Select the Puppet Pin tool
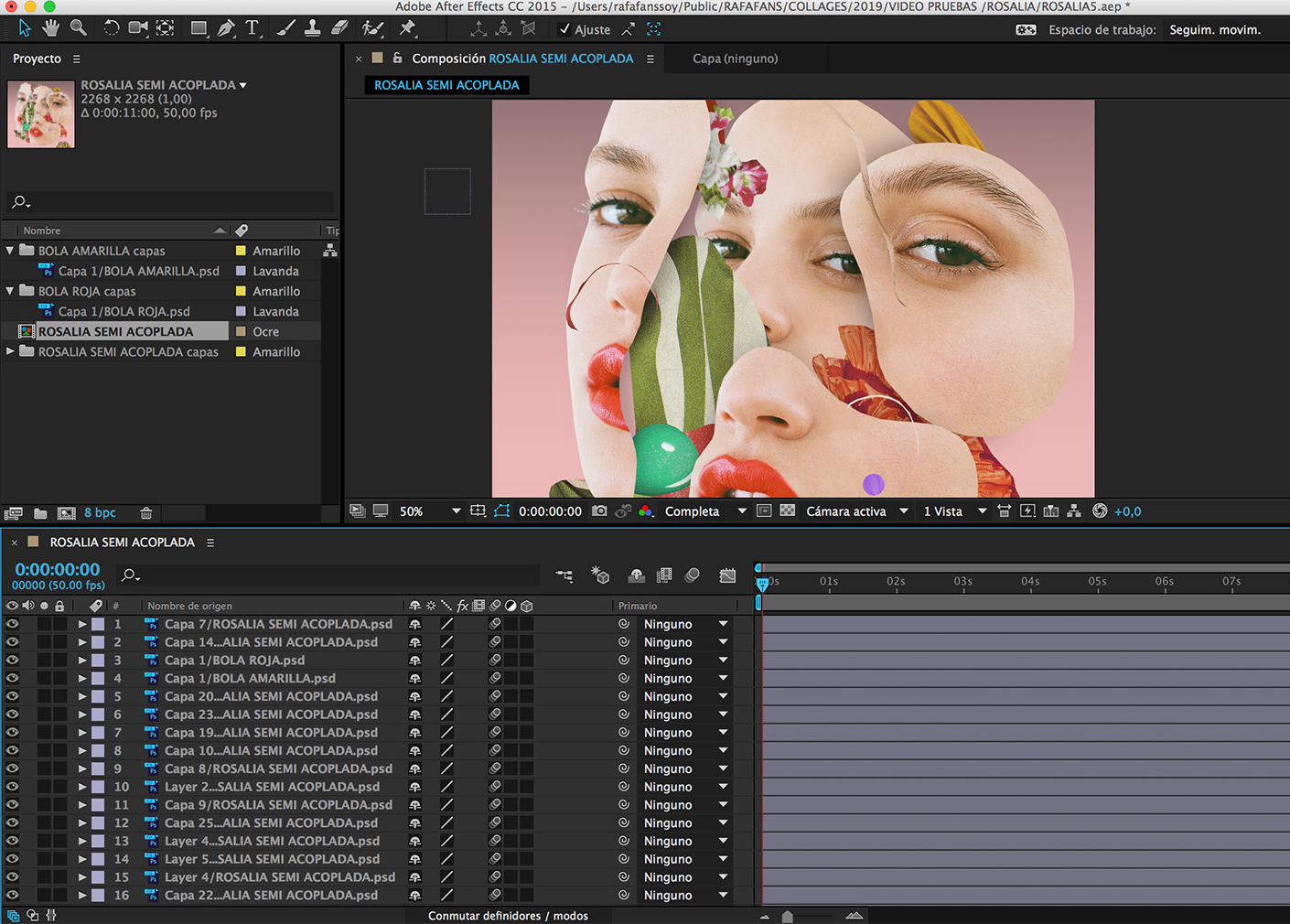 tap(408, 28)
